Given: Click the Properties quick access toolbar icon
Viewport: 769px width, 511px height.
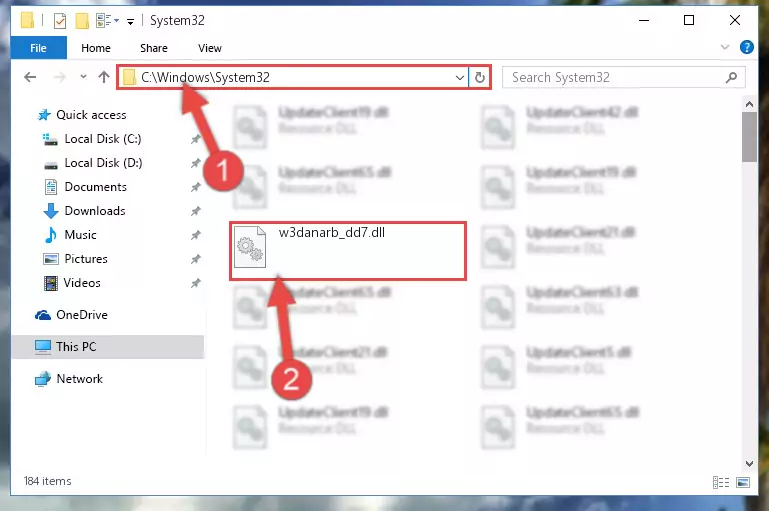Looking at the screenshot, I should (x=60, y=21).
